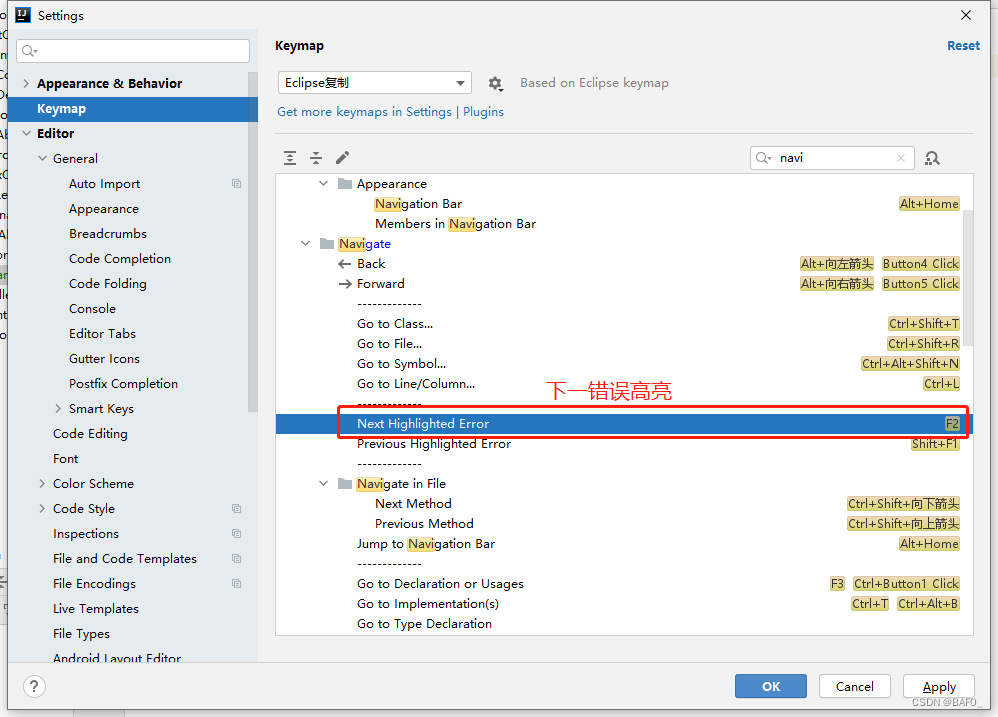
Task: Expand the Smart Keys item
Action: click(x=58, y=408)
